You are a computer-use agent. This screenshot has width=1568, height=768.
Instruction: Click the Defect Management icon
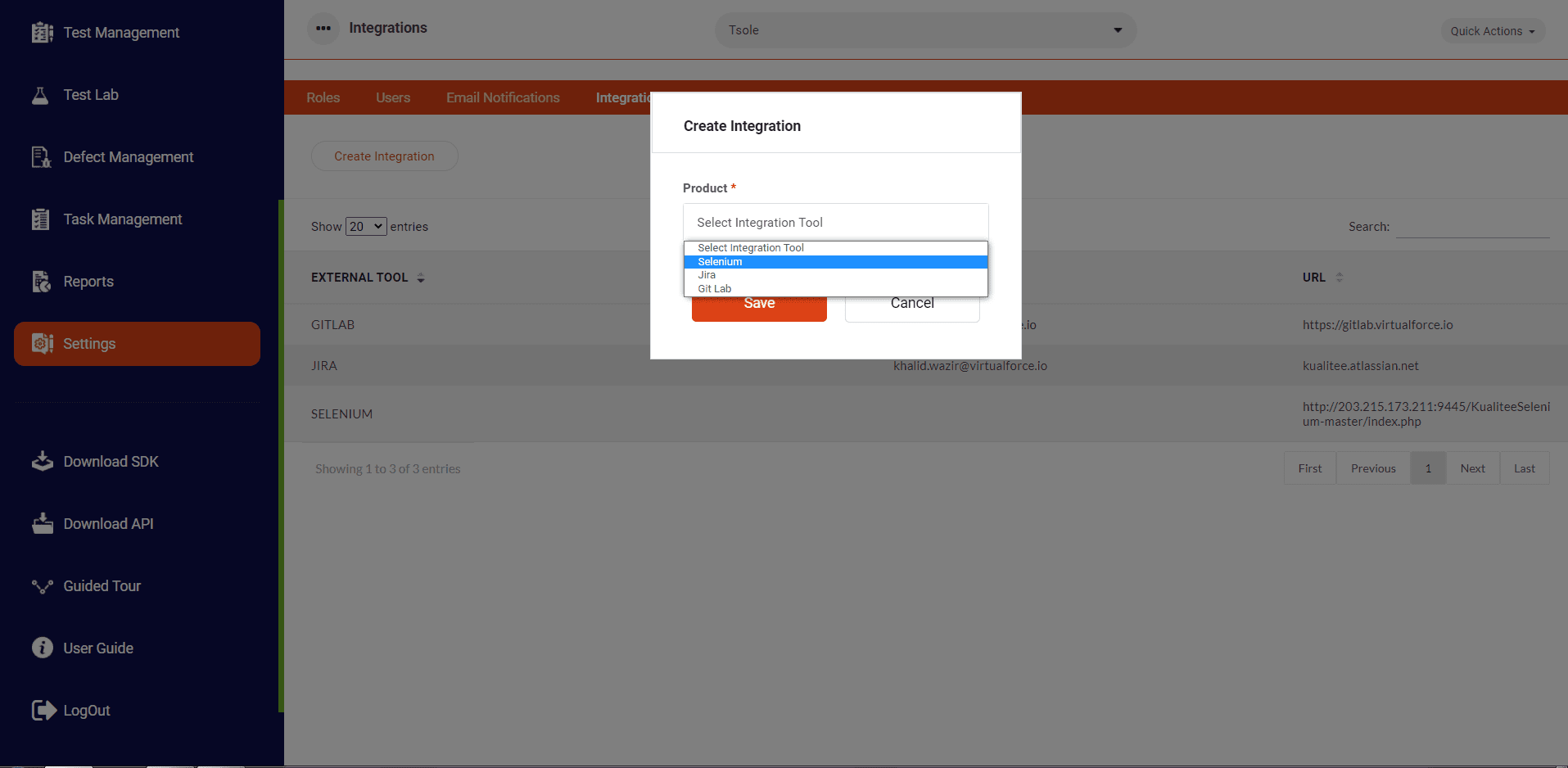point(41,157)
